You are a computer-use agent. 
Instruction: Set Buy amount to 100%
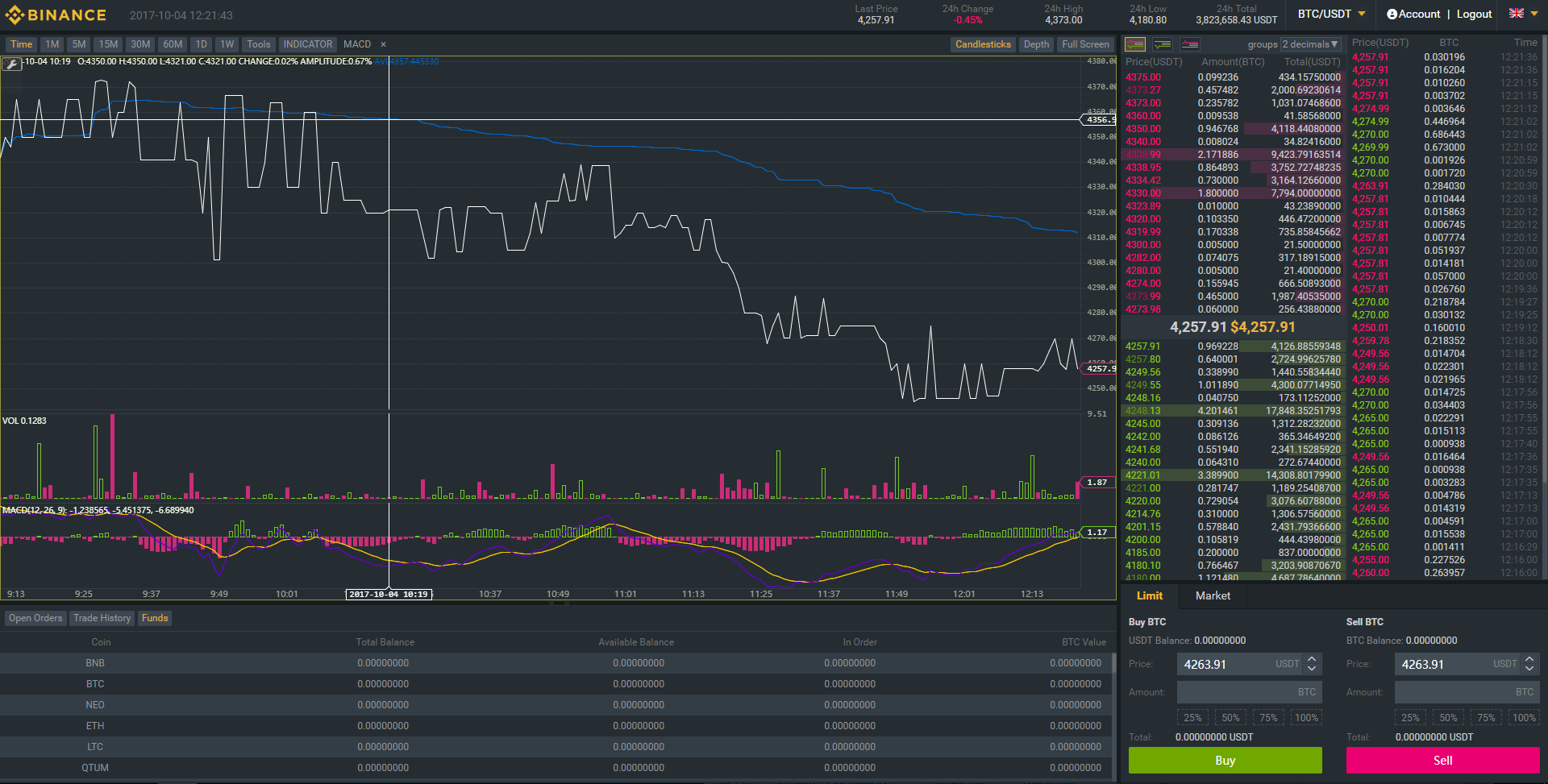(x=1306, y=717)
